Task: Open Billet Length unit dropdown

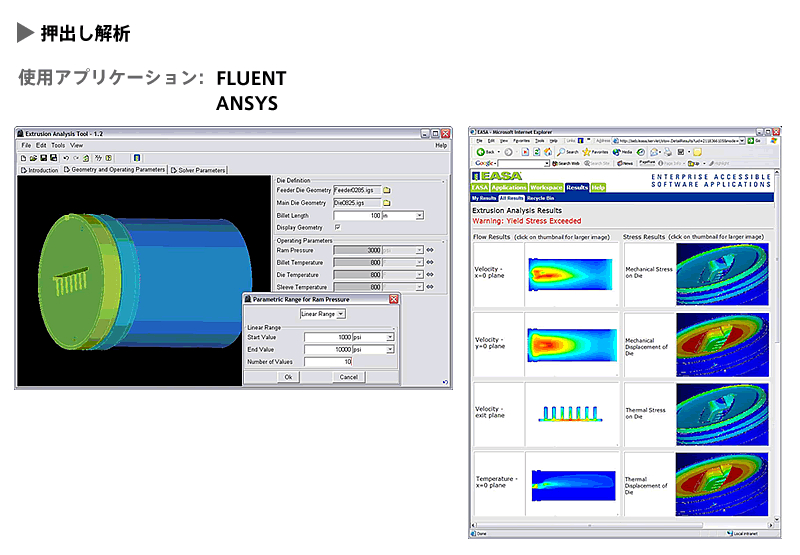Action: (x=419, y=216)
